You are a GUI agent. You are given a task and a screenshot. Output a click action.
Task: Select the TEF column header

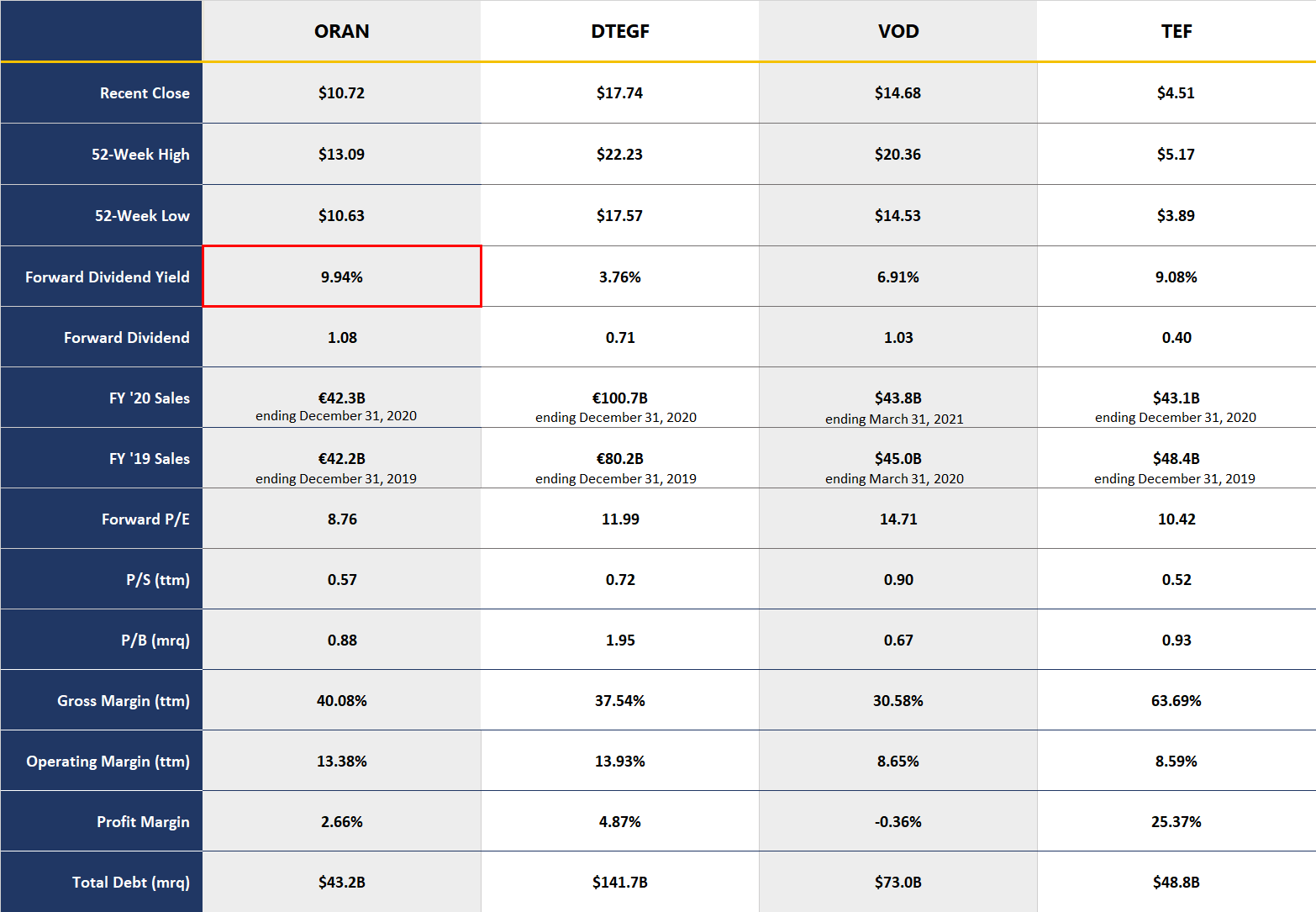click(1177, 31)
